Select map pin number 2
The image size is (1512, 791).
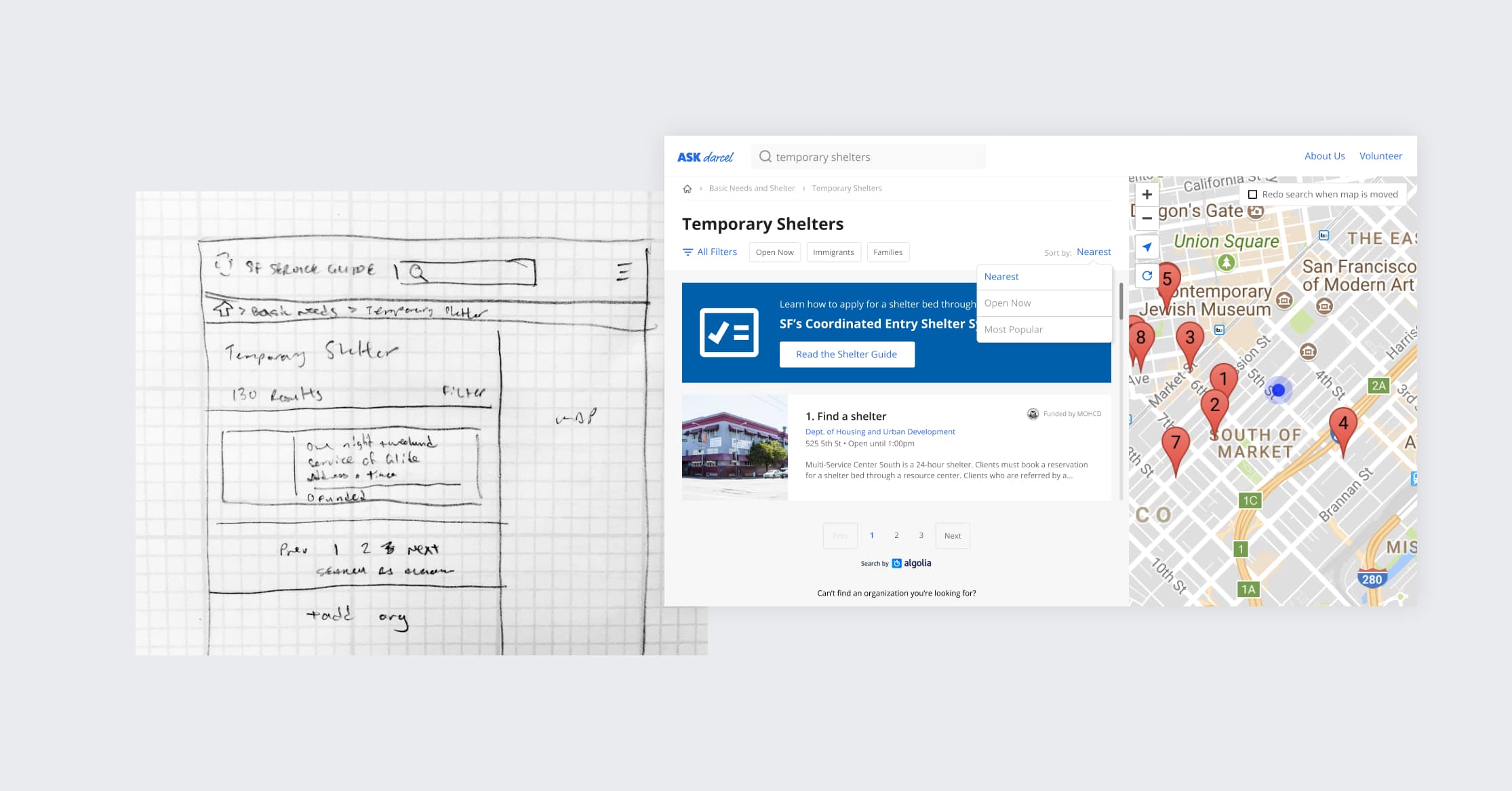point(1214,405)
